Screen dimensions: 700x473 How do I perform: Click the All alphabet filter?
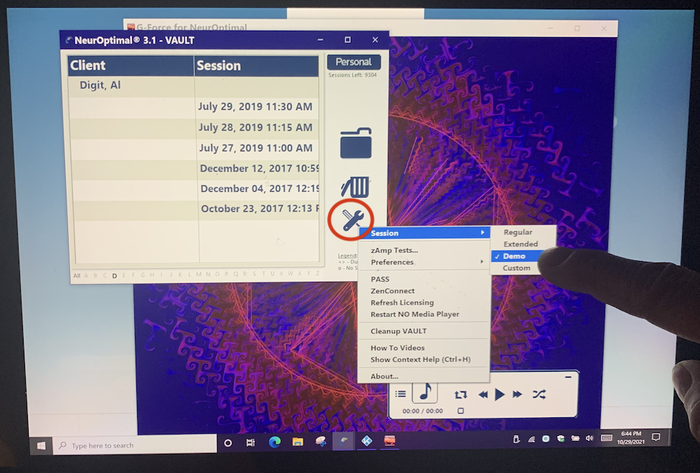point(77,275)
